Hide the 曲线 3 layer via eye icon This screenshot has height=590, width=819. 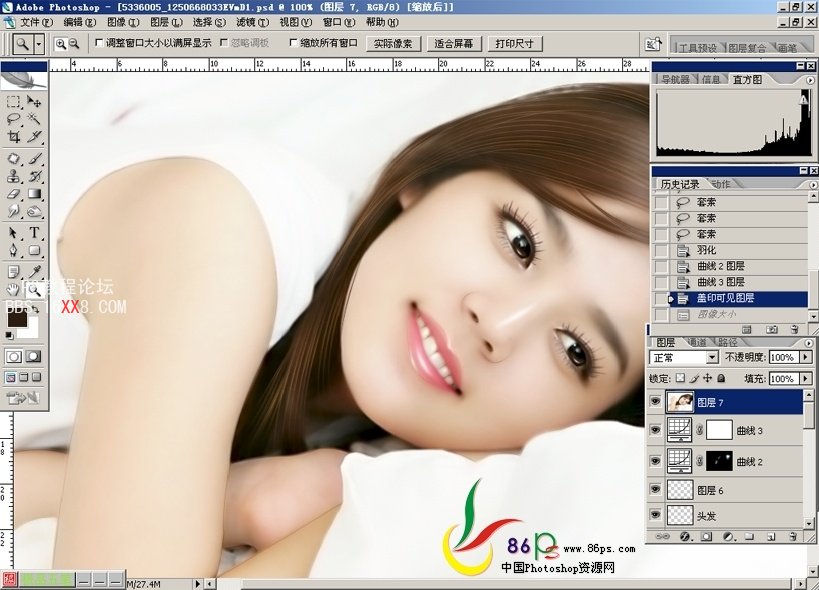click(x=656, y=430)
